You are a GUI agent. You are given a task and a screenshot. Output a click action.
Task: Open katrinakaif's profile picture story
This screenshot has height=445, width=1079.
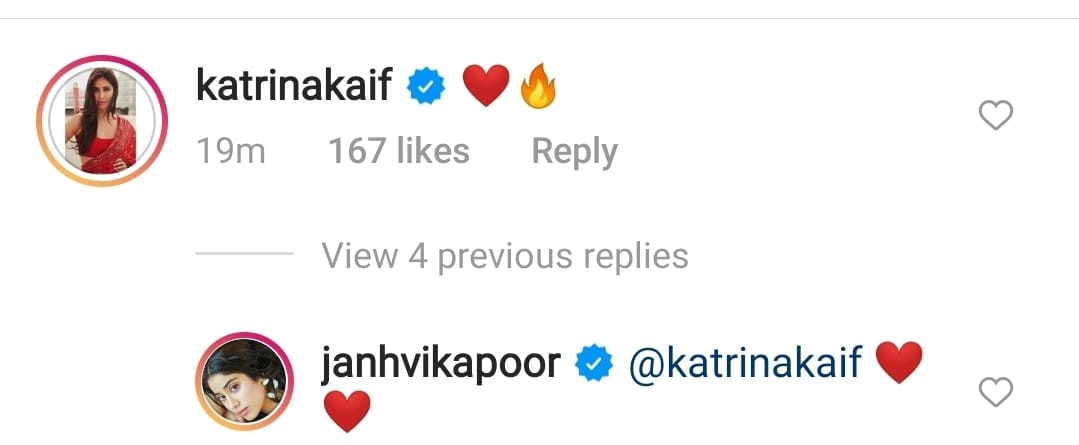pyautogui.click(x=102, y=120)
